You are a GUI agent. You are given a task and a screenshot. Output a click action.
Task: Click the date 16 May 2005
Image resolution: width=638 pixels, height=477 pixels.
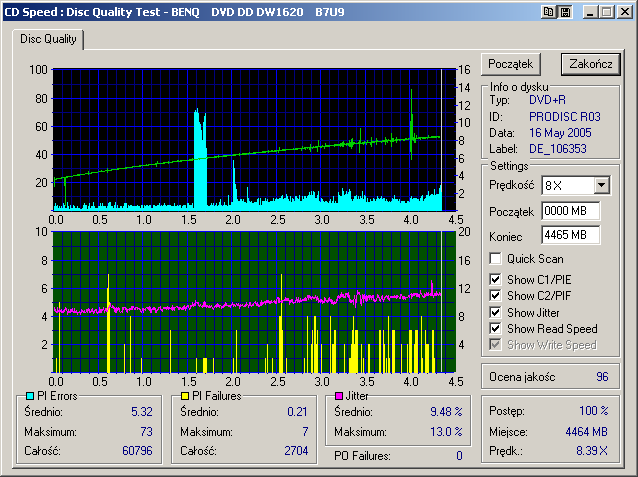[x=560, y=133]
